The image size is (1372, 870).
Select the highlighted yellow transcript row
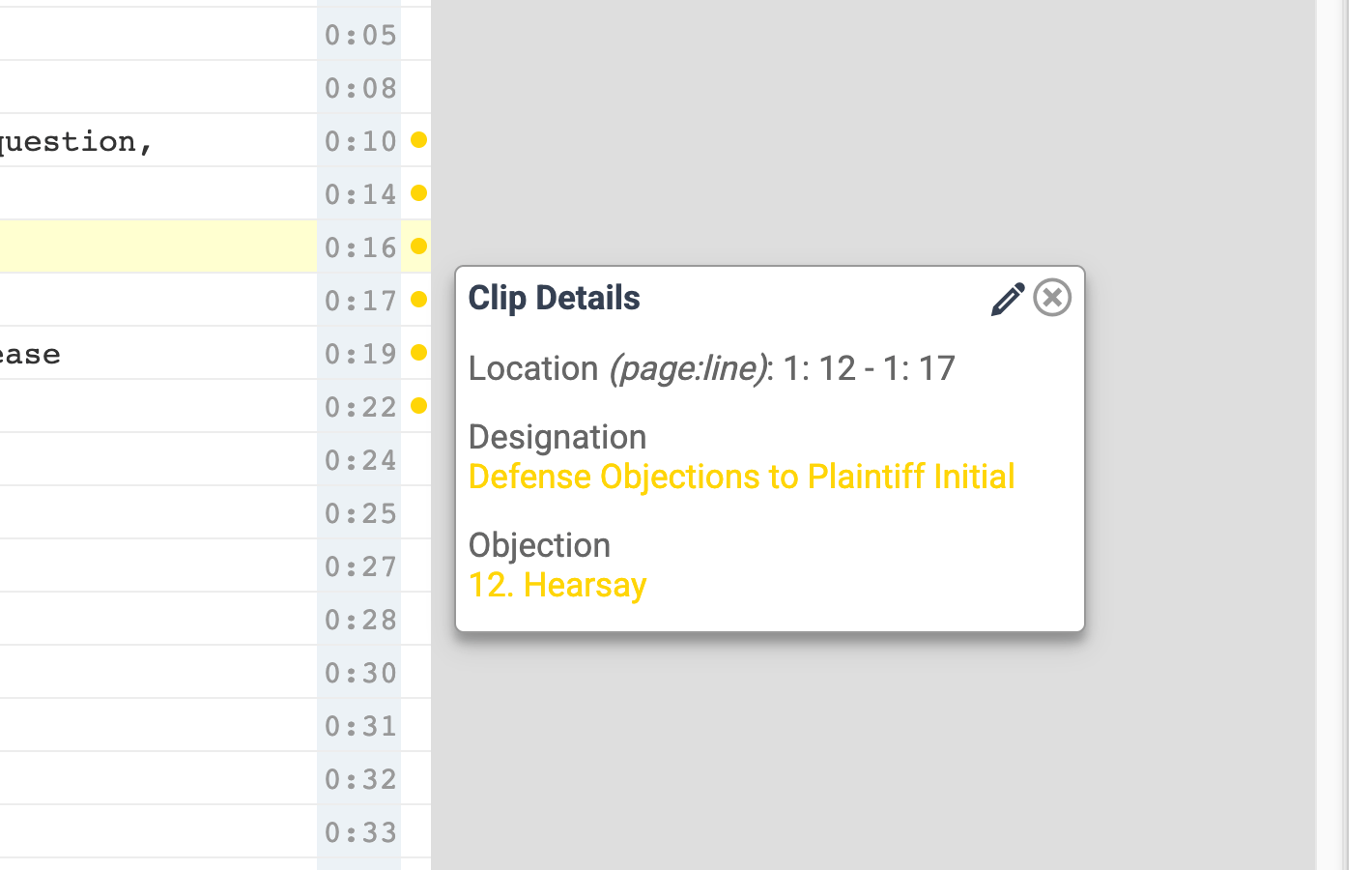[x=155, y=246]
